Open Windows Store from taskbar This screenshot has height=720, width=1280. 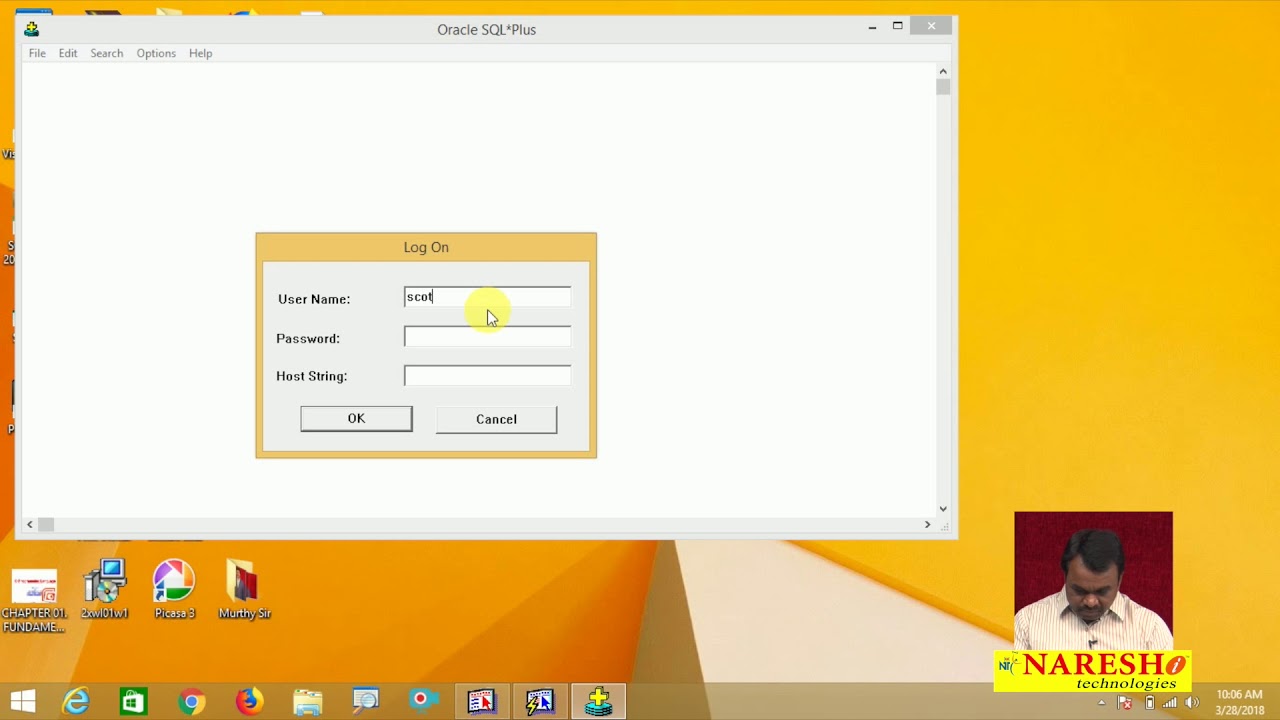(133, 702)
